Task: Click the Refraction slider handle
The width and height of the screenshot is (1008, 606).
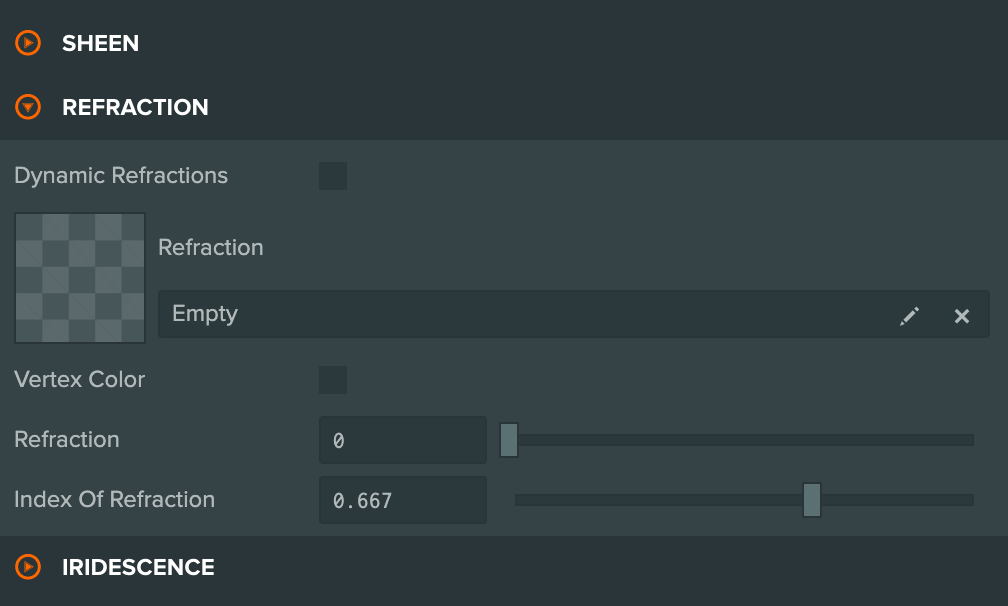Action: [509, 440]
